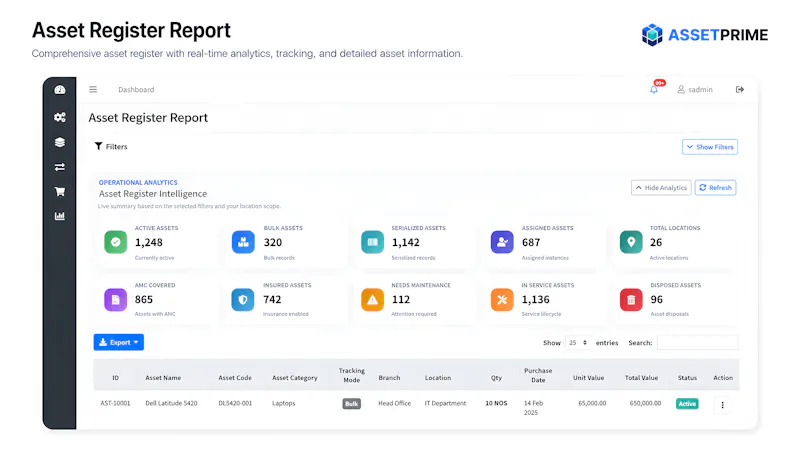Sort by the Qty column header
800x450 pixels.
click(x=496, y=378)
